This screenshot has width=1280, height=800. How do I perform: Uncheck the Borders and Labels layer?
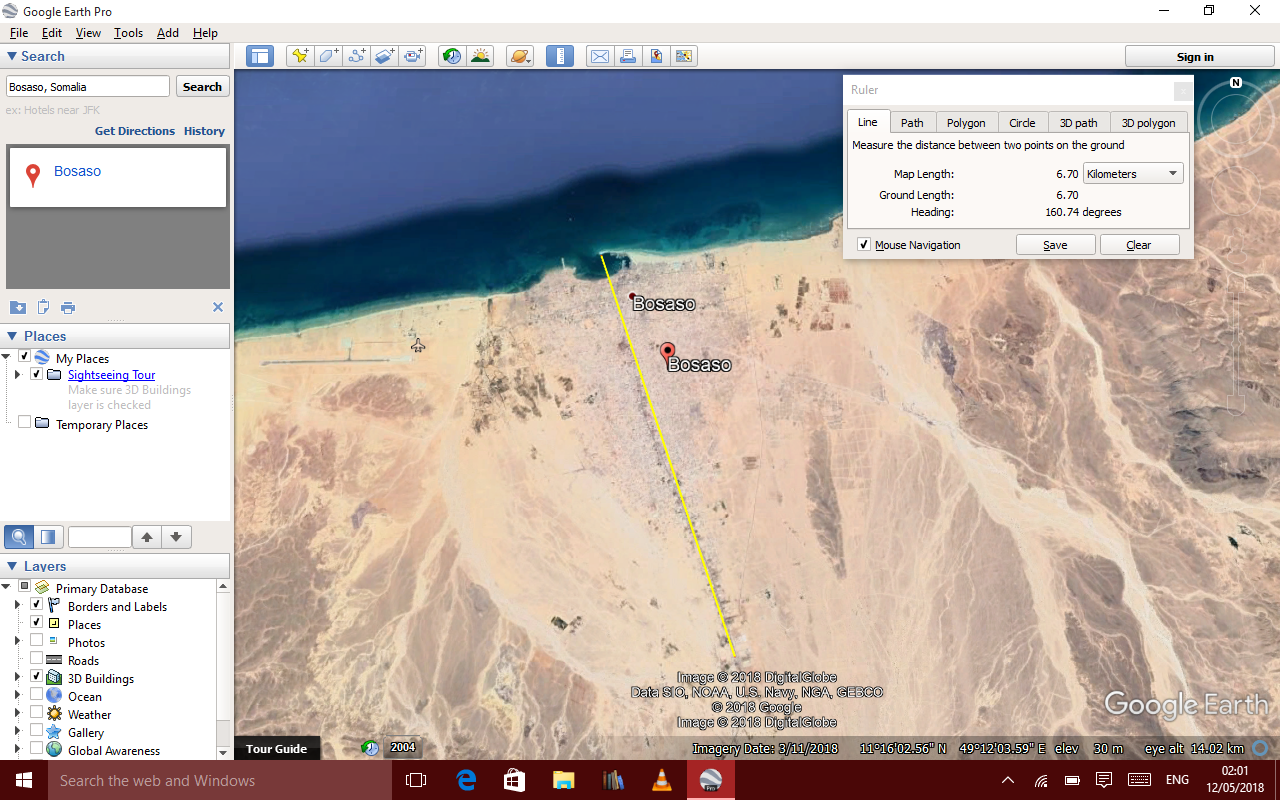pyautogui.click(x=37, y=606)
